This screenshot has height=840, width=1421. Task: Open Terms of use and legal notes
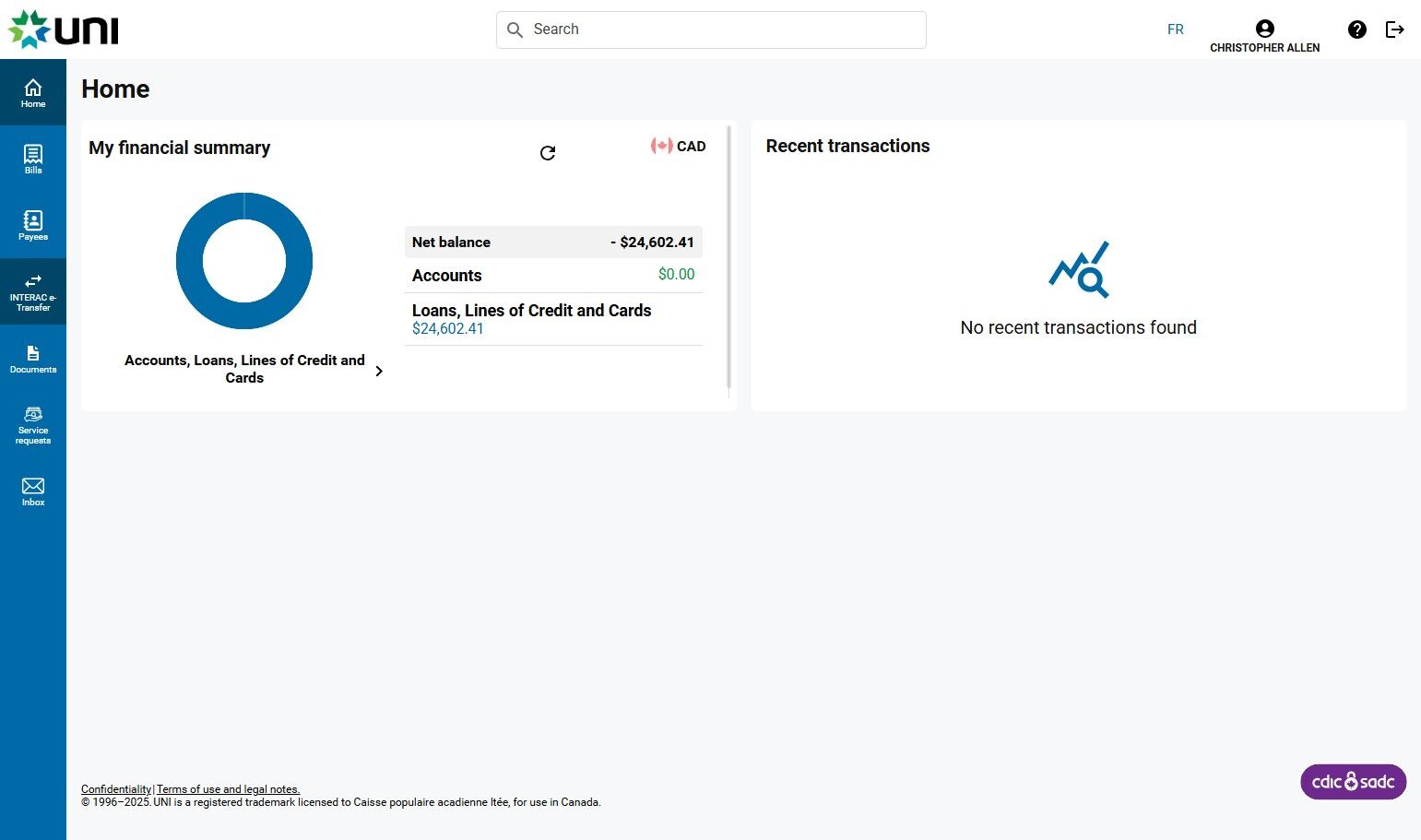click(228, 789)
